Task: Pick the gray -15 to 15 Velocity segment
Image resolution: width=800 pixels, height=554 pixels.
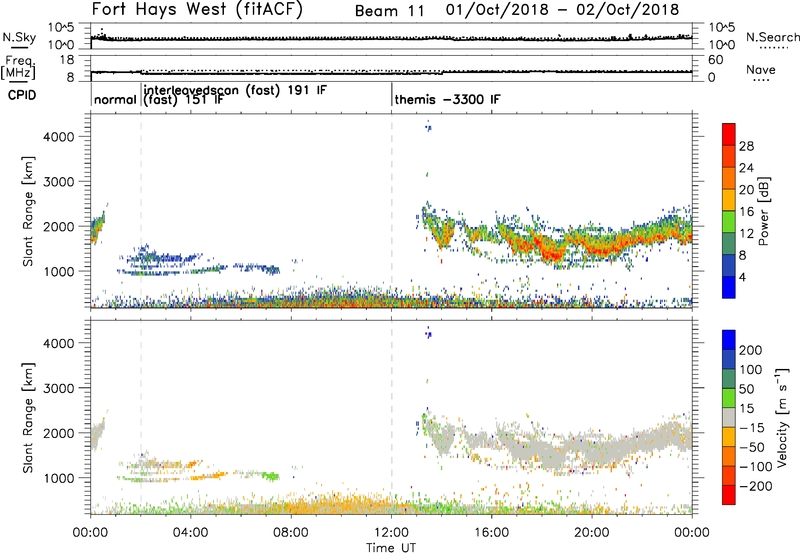Action: click(x=729, y=417)
